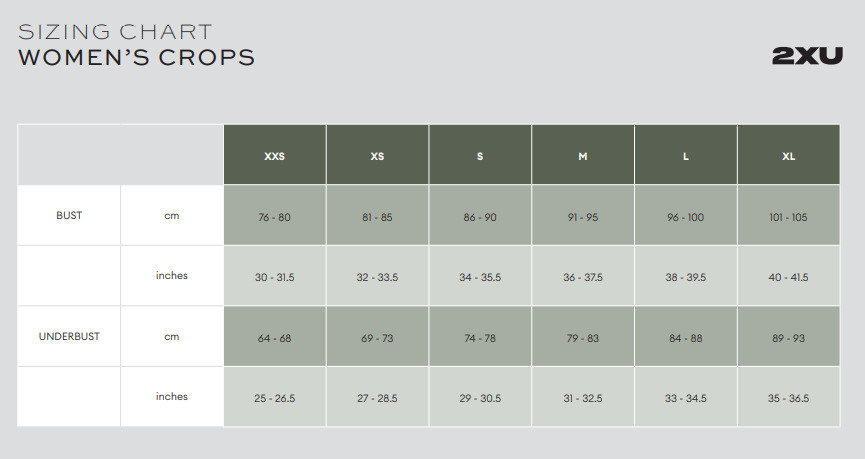865x459 pixels.
Task: Click the 2XU logo
Action: [807, 56]
